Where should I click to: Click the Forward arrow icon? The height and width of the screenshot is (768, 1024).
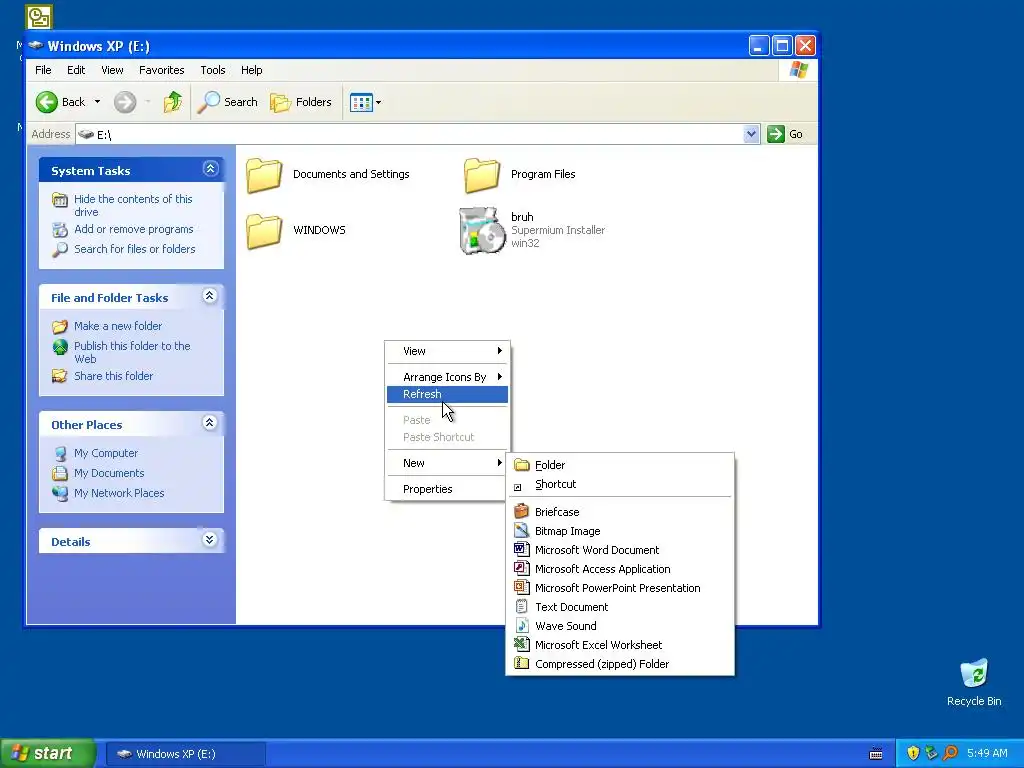tap(125, 102)
